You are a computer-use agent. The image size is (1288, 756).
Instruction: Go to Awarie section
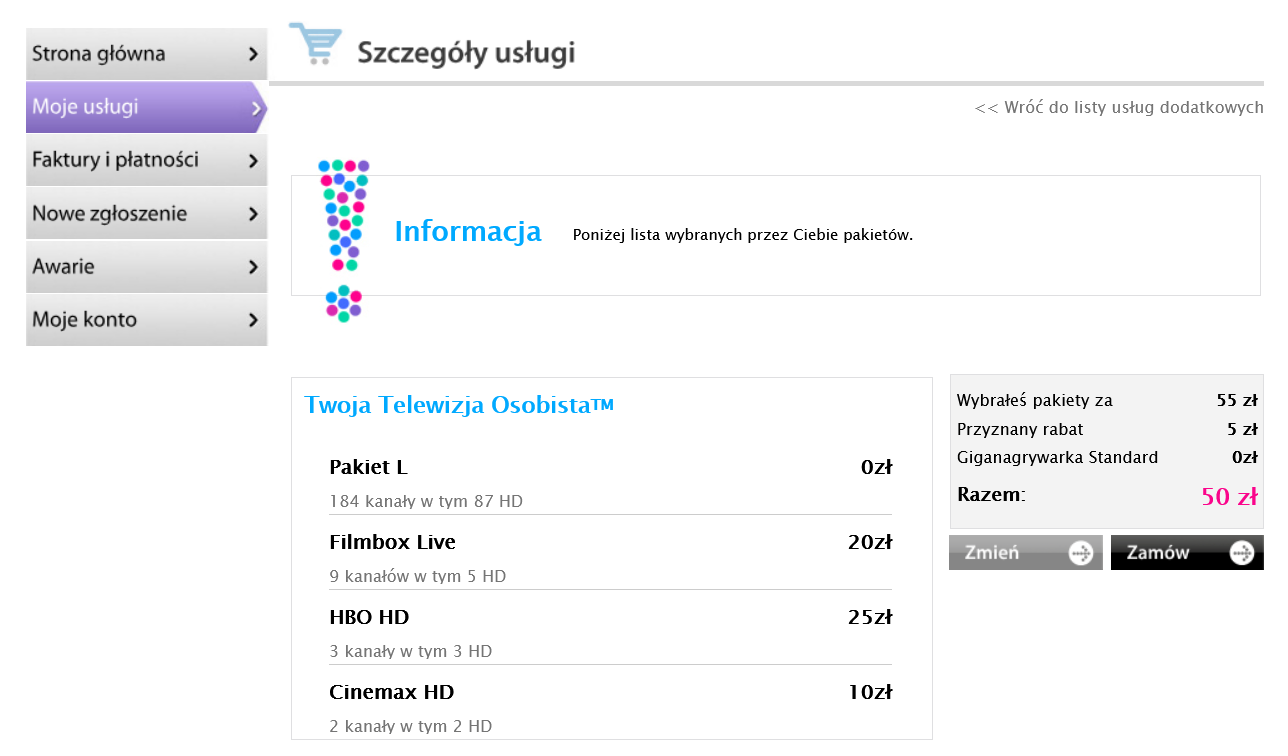pyautogui.click(x=63, y=267)
